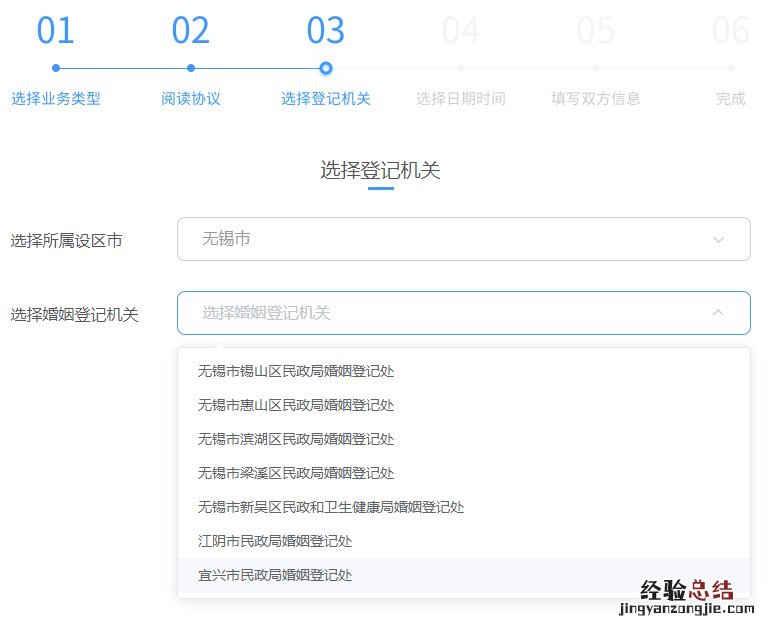Click the up chevron in registry selector

point(718,313)
